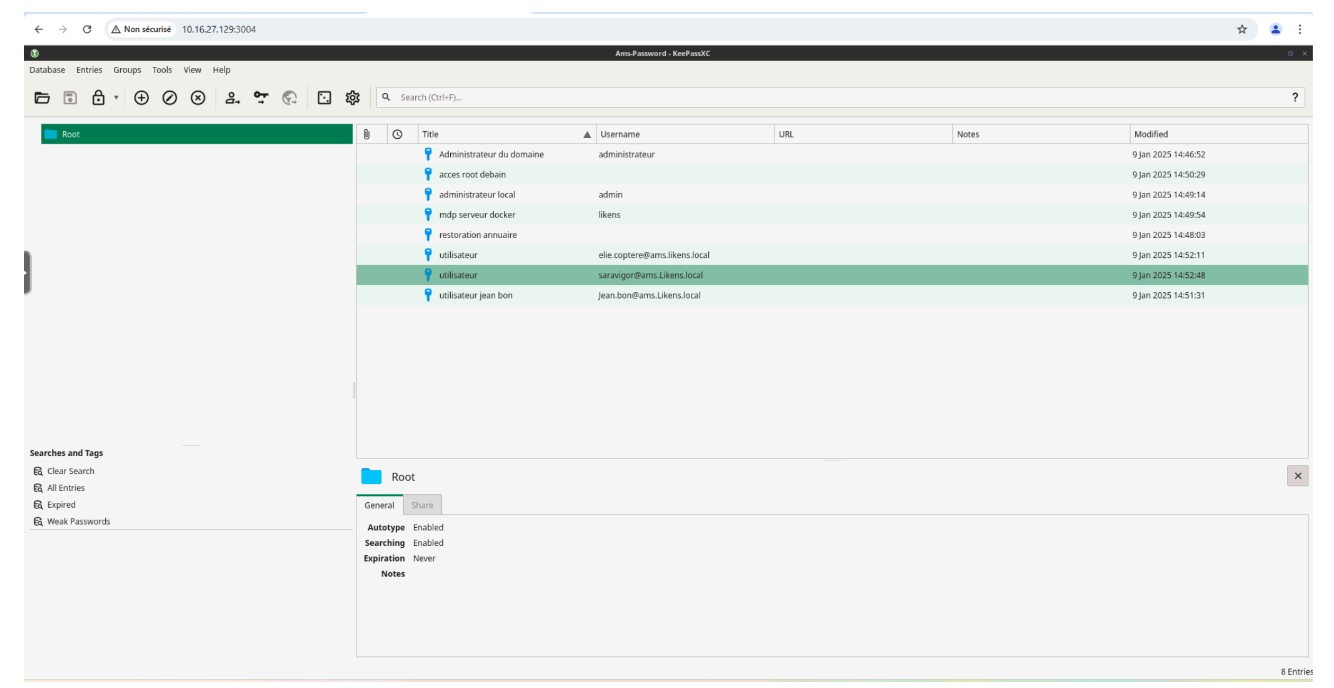Copy username using the person icon
Viewport: 1334px width, 688px height.
tap(232, 98)
